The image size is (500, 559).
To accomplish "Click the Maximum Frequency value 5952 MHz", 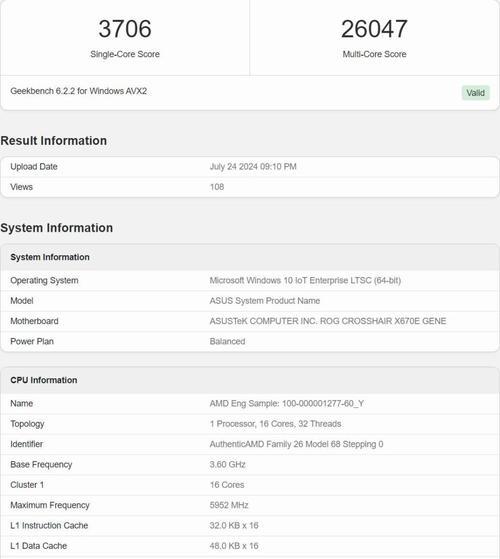I will pyautogui.click(x=229, y=505).
